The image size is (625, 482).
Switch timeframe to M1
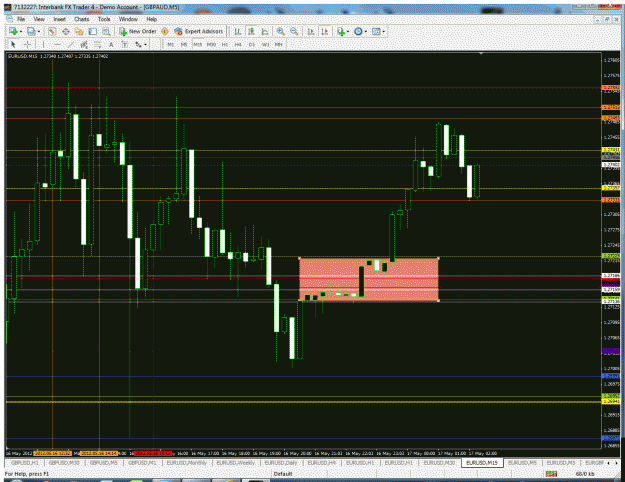(171, 45)
